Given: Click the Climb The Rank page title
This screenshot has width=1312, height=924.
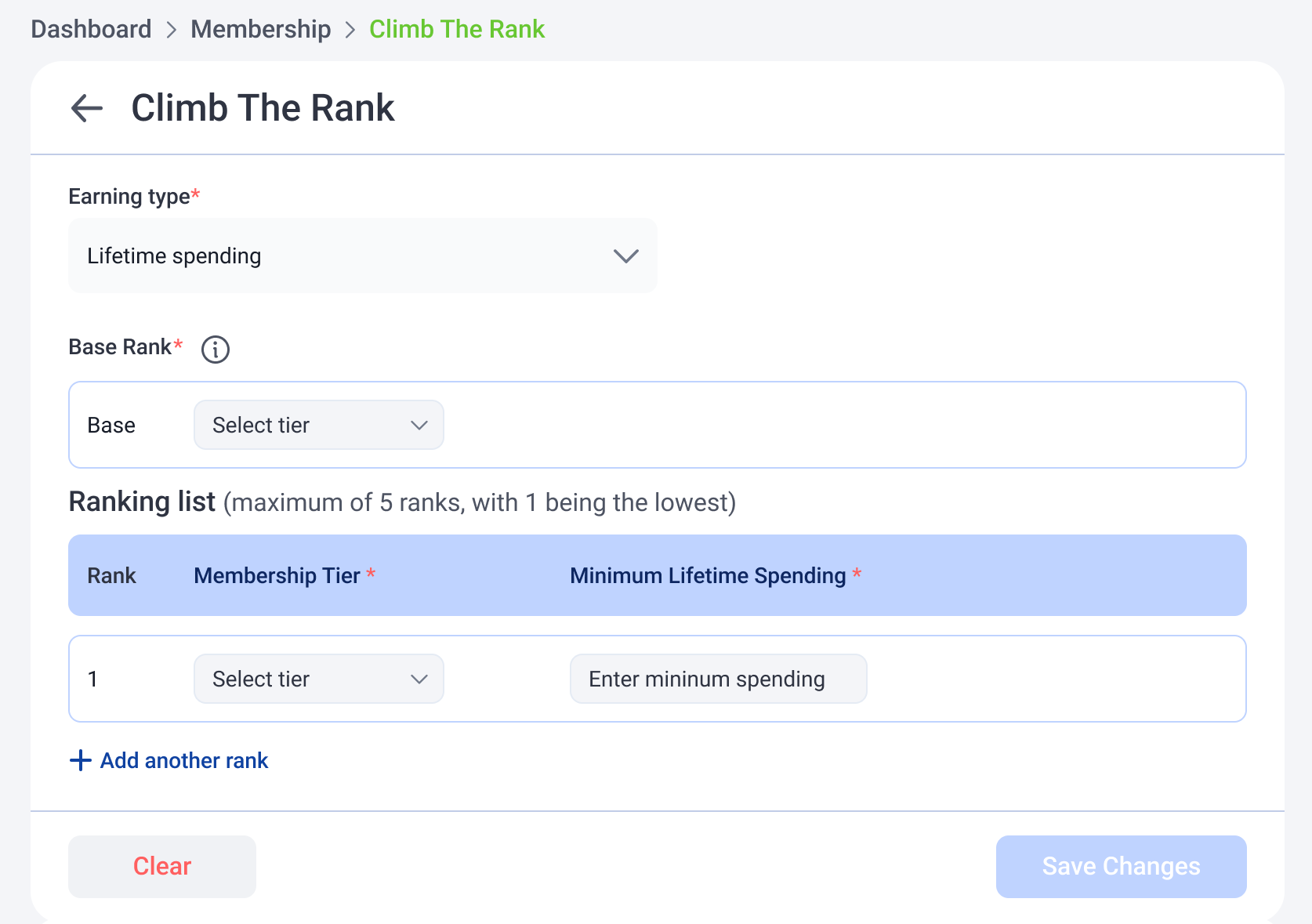Looking at the screenshot, I should point(263,107).
